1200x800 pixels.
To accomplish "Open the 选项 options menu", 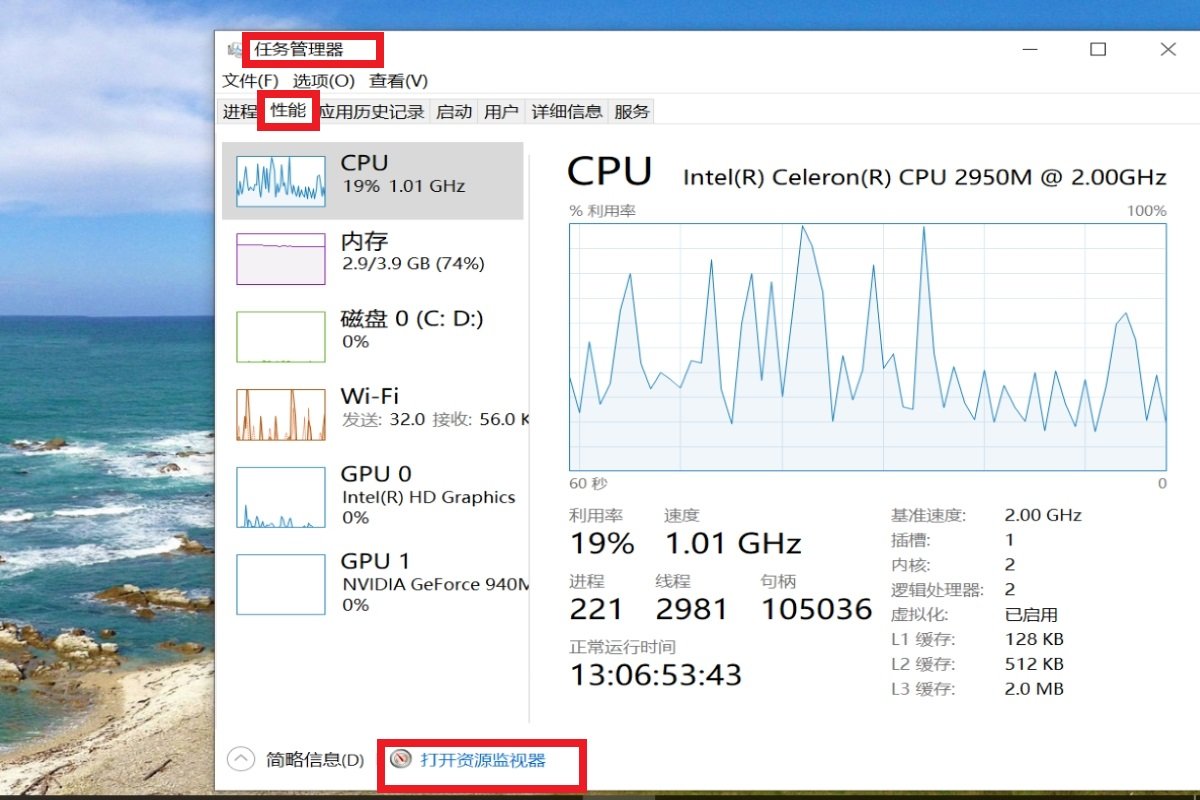I will point(321,80).
